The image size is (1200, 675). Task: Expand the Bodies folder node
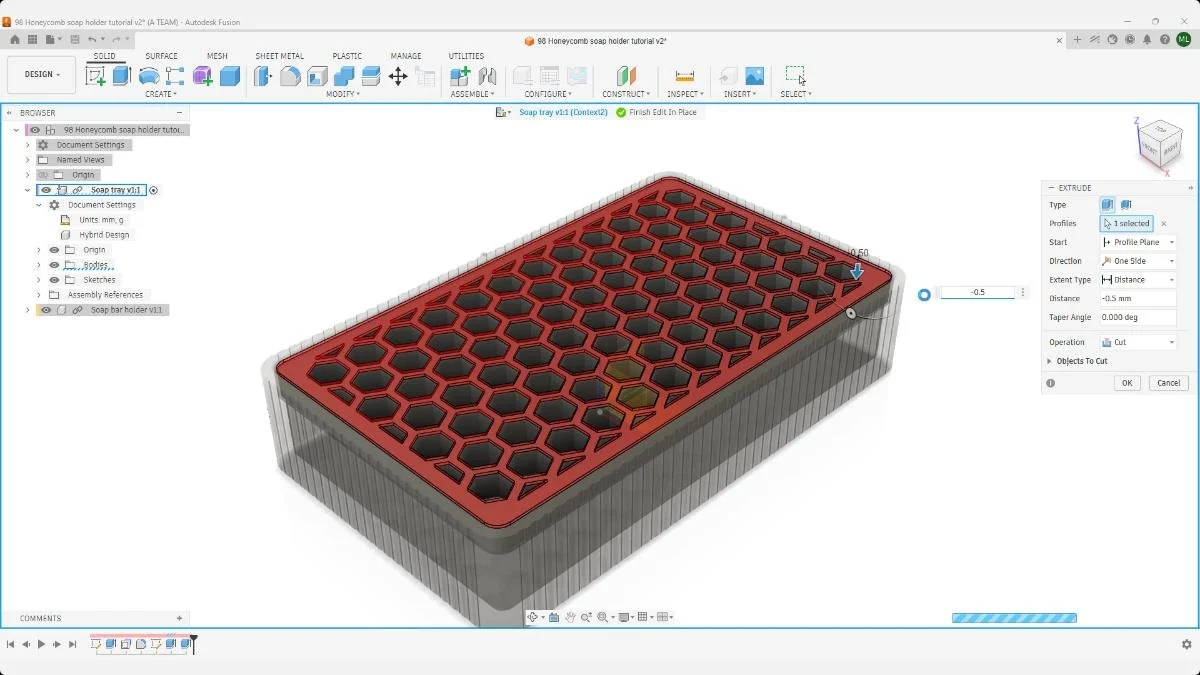pyautogui.click(x=39, y=265)
